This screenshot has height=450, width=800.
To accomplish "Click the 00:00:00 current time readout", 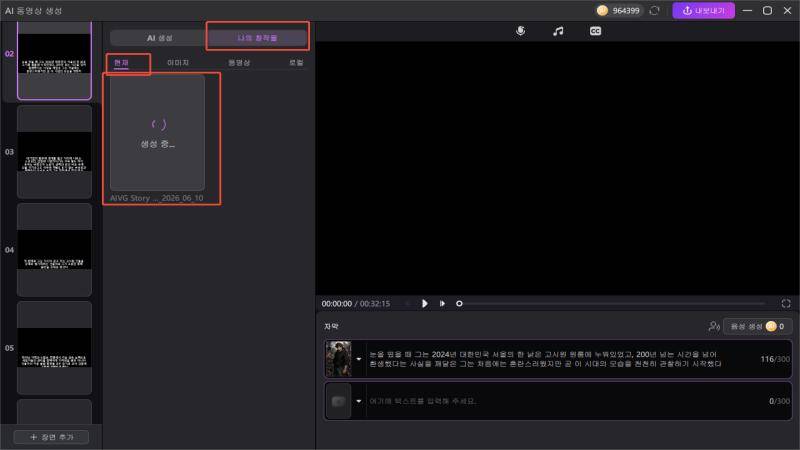I will pos(337,304).
